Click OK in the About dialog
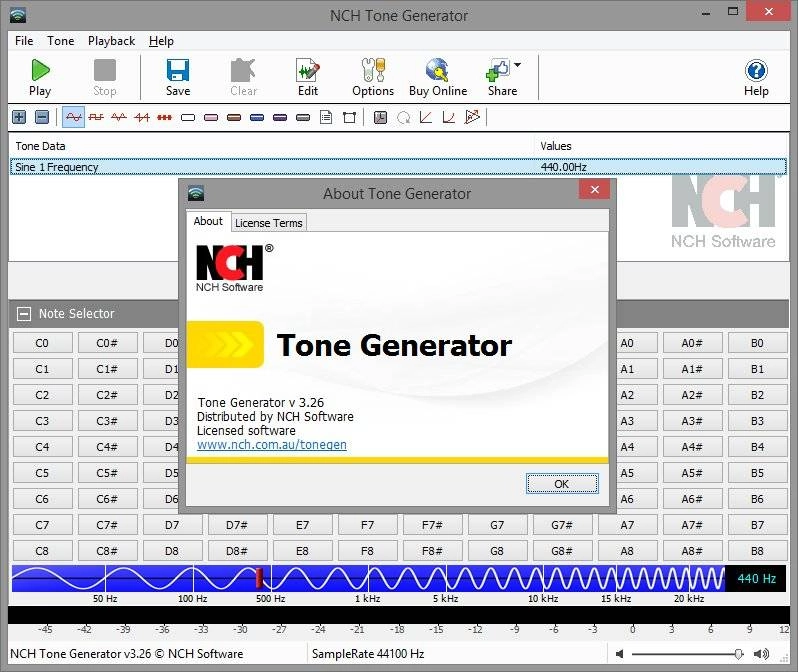The width and height of the screenshot is (798, 672). point(562,484)
